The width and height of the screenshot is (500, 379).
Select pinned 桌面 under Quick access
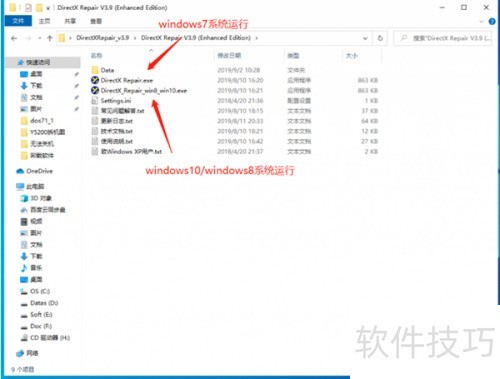coord(36,74)
